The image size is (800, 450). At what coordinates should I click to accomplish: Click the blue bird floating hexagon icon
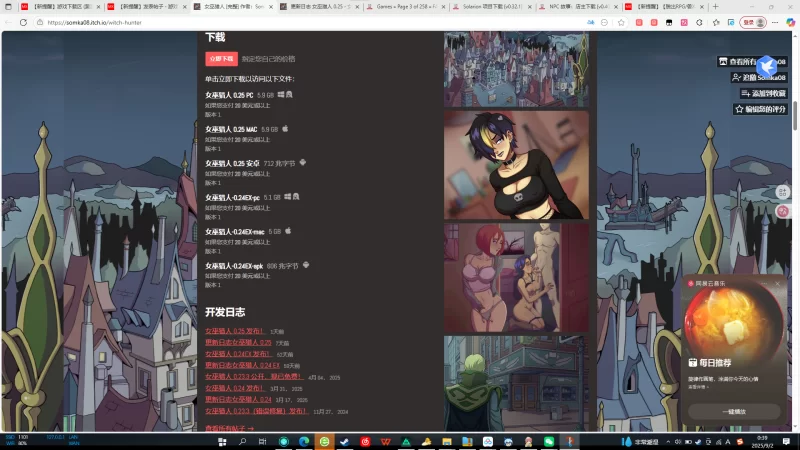766,66
